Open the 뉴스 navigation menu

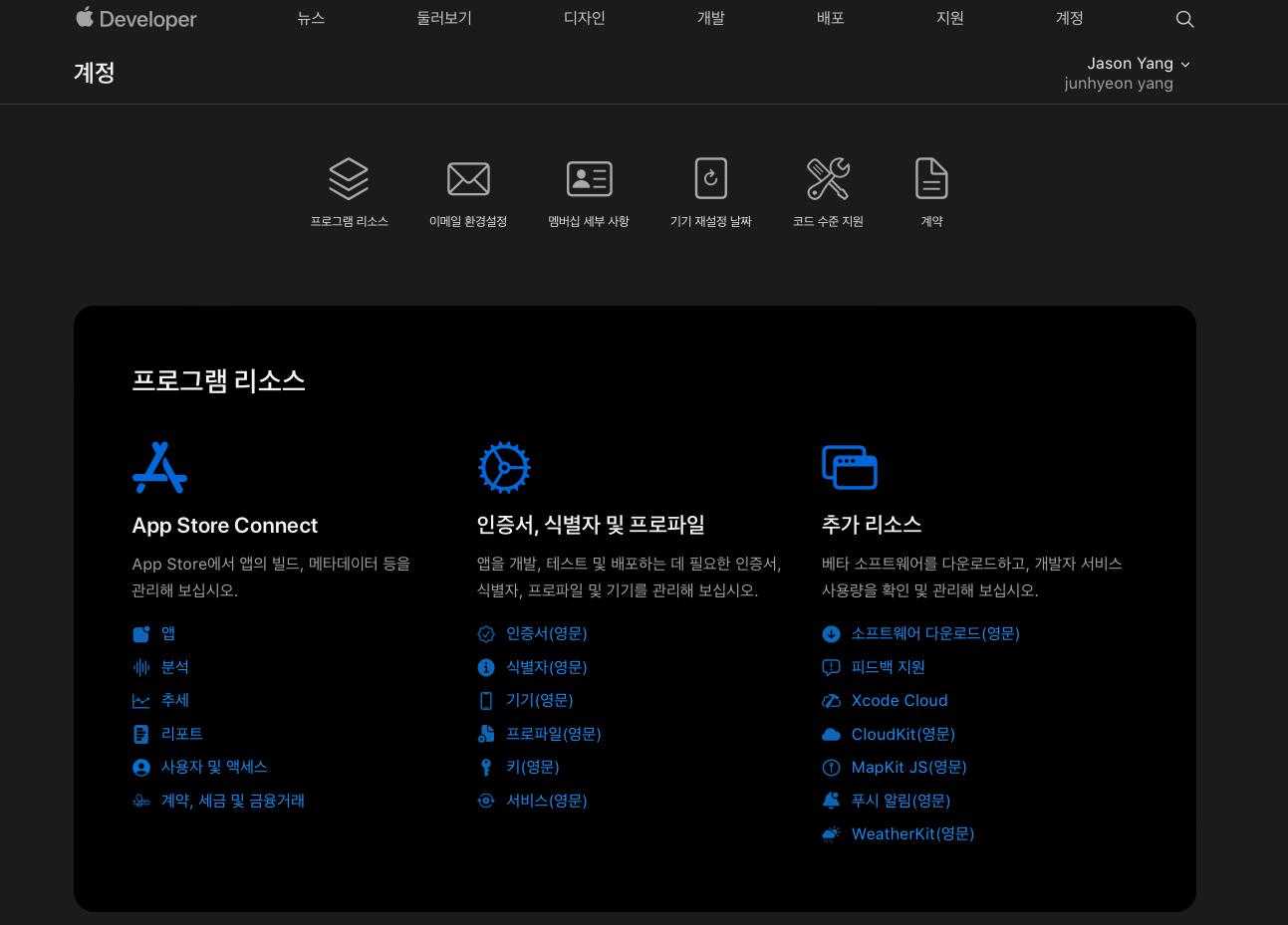point(311,18)
